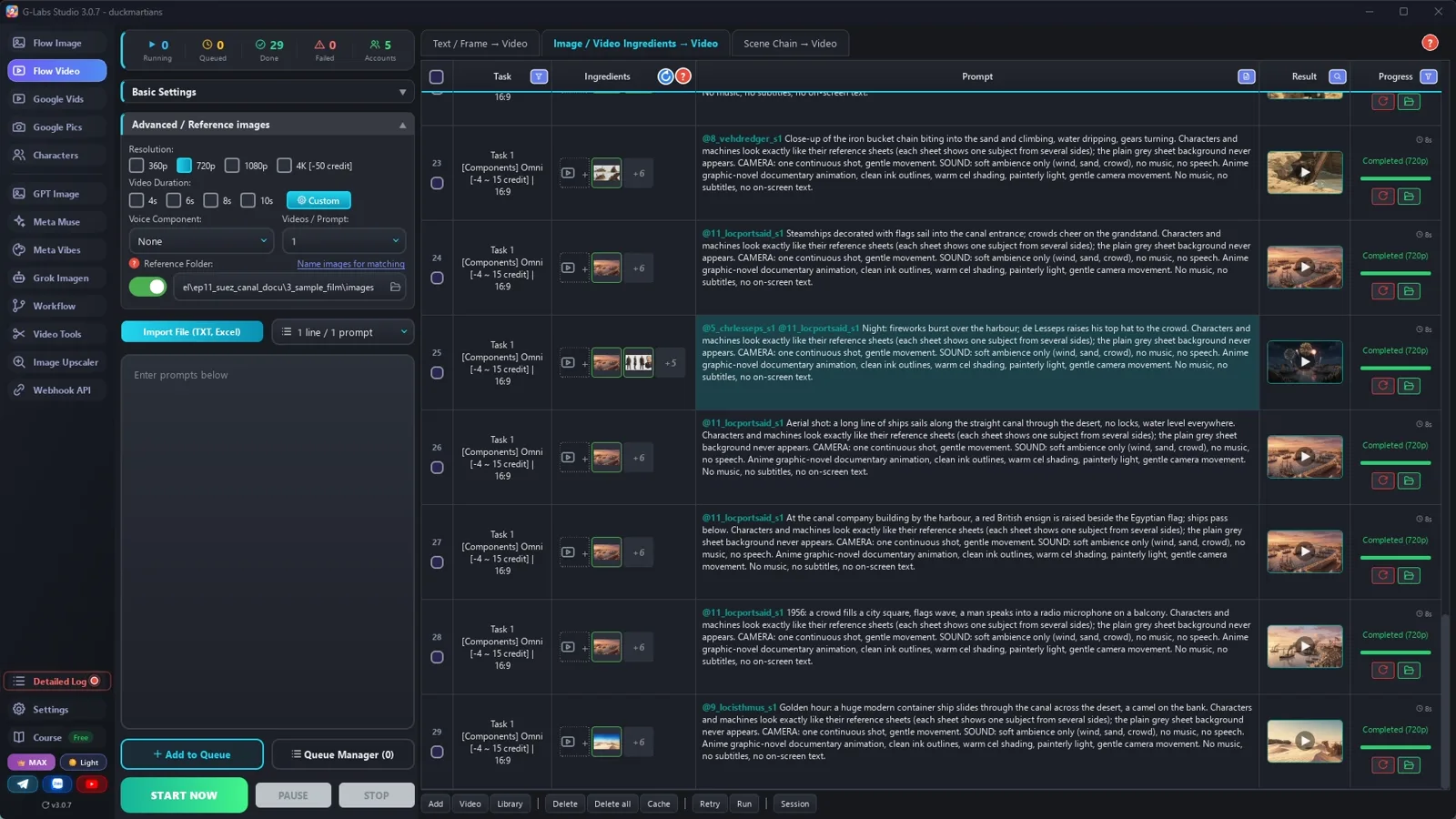Open the Videos / Prompt count dropdown
Screen dimensions: 1456x819
[344, 241]
